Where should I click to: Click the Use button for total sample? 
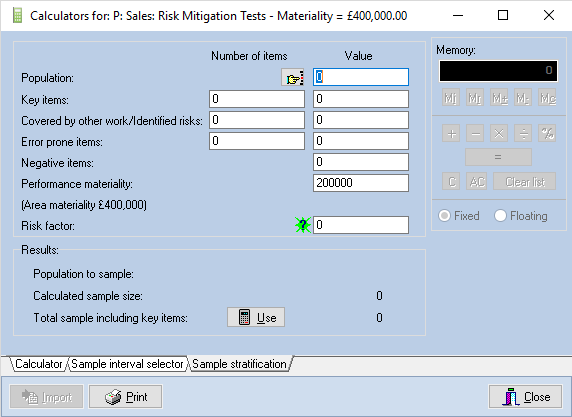click(x=256, y=317)
